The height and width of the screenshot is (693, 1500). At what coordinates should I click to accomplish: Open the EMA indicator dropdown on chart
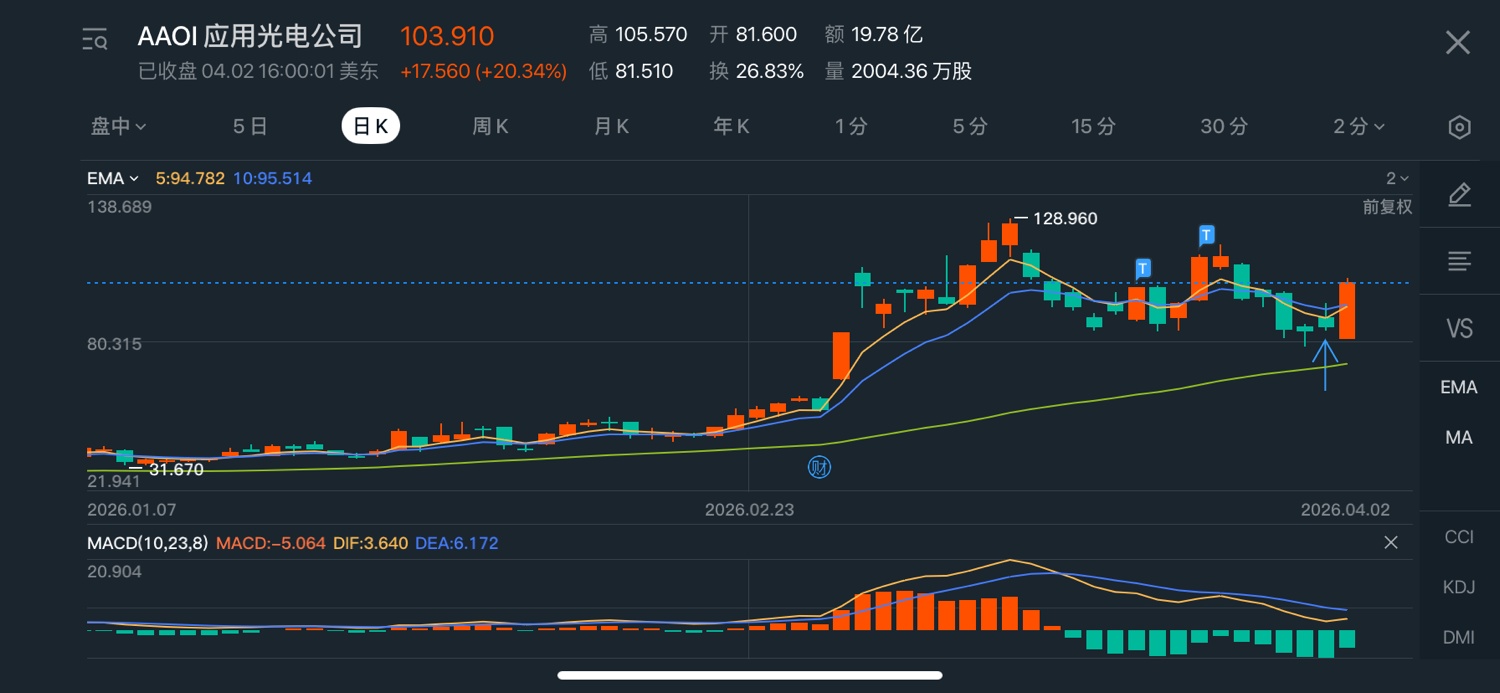(x=112, y=179)
